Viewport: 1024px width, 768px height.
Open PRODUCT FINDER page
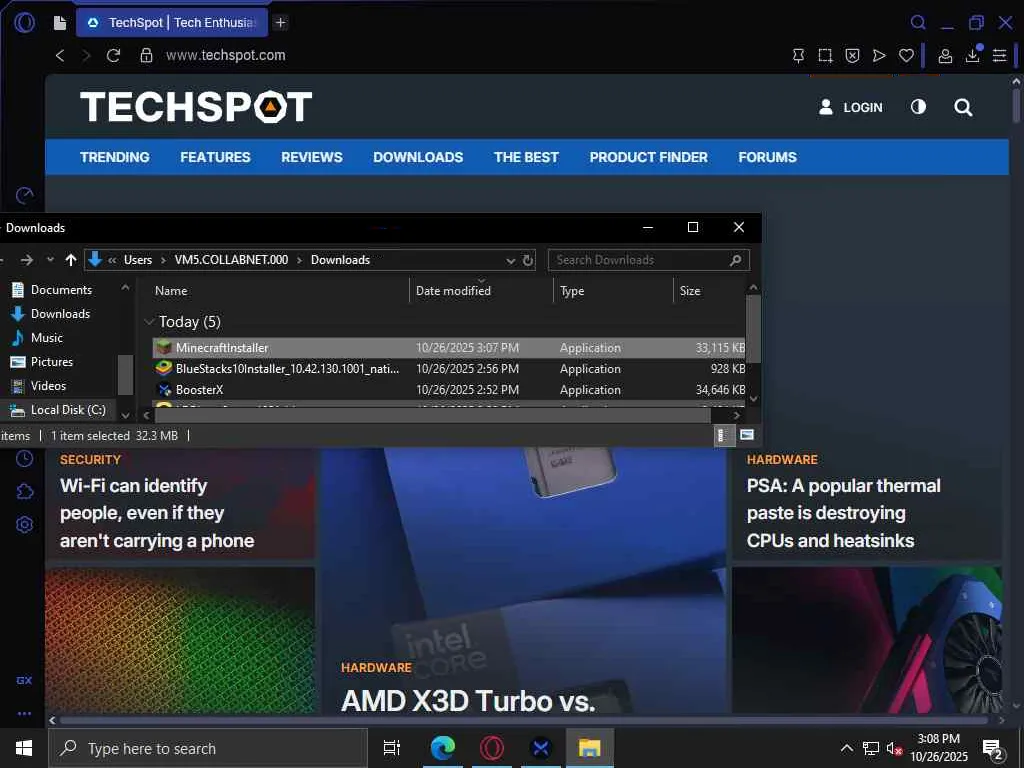pos(648,157)
